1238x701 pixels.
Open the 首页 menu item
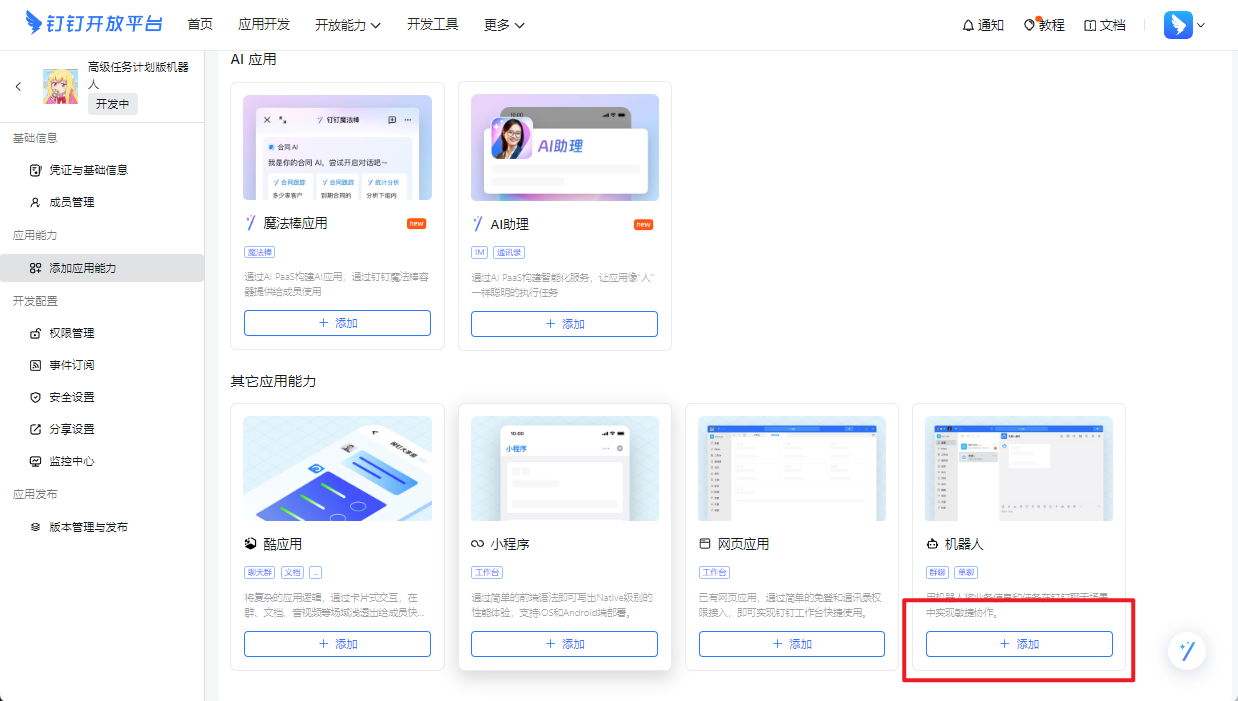tap(200, 24)
